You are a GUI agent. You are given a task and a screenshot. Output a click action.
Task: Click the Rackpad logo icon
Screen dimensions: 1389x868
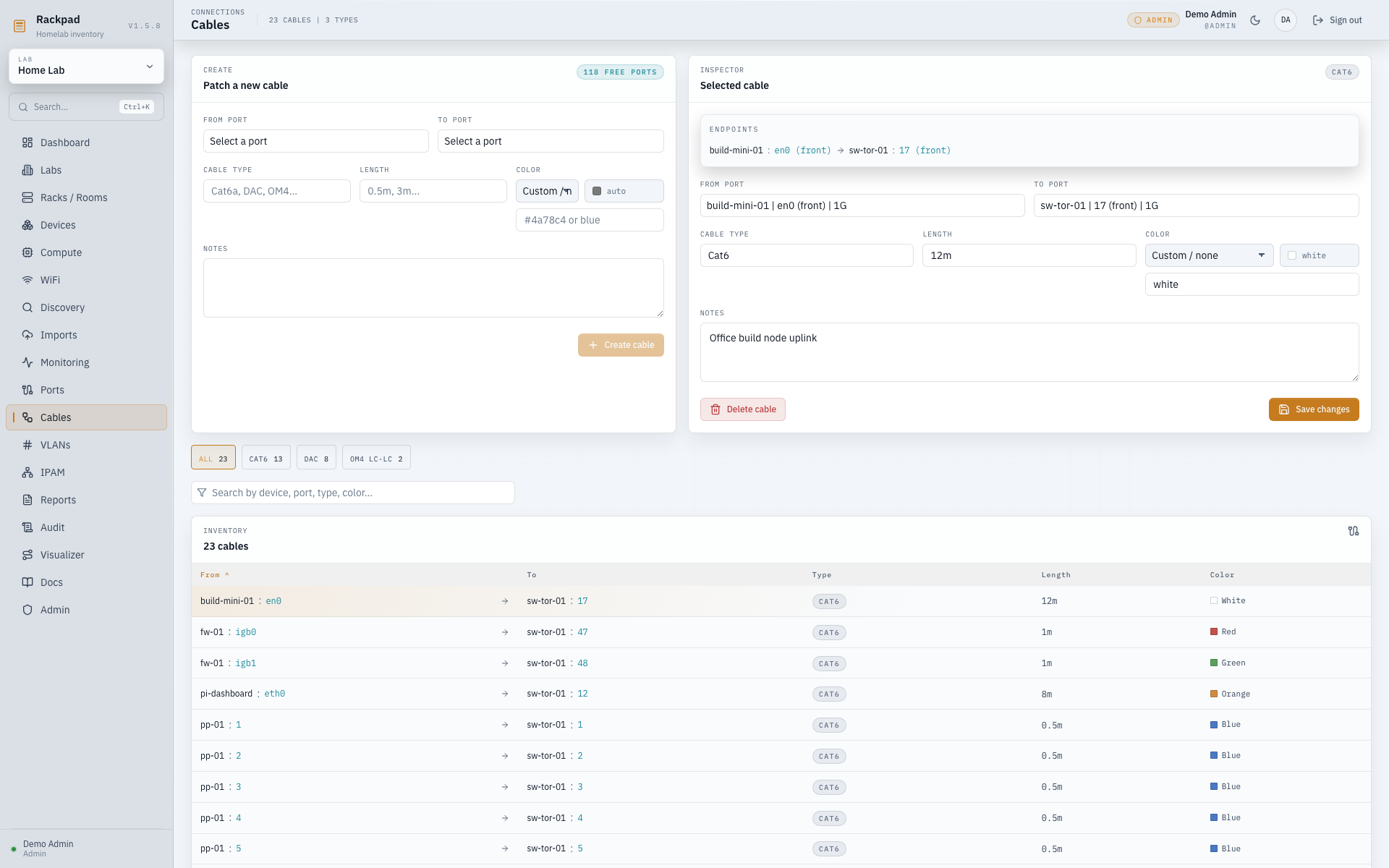[x=20, y=26]
